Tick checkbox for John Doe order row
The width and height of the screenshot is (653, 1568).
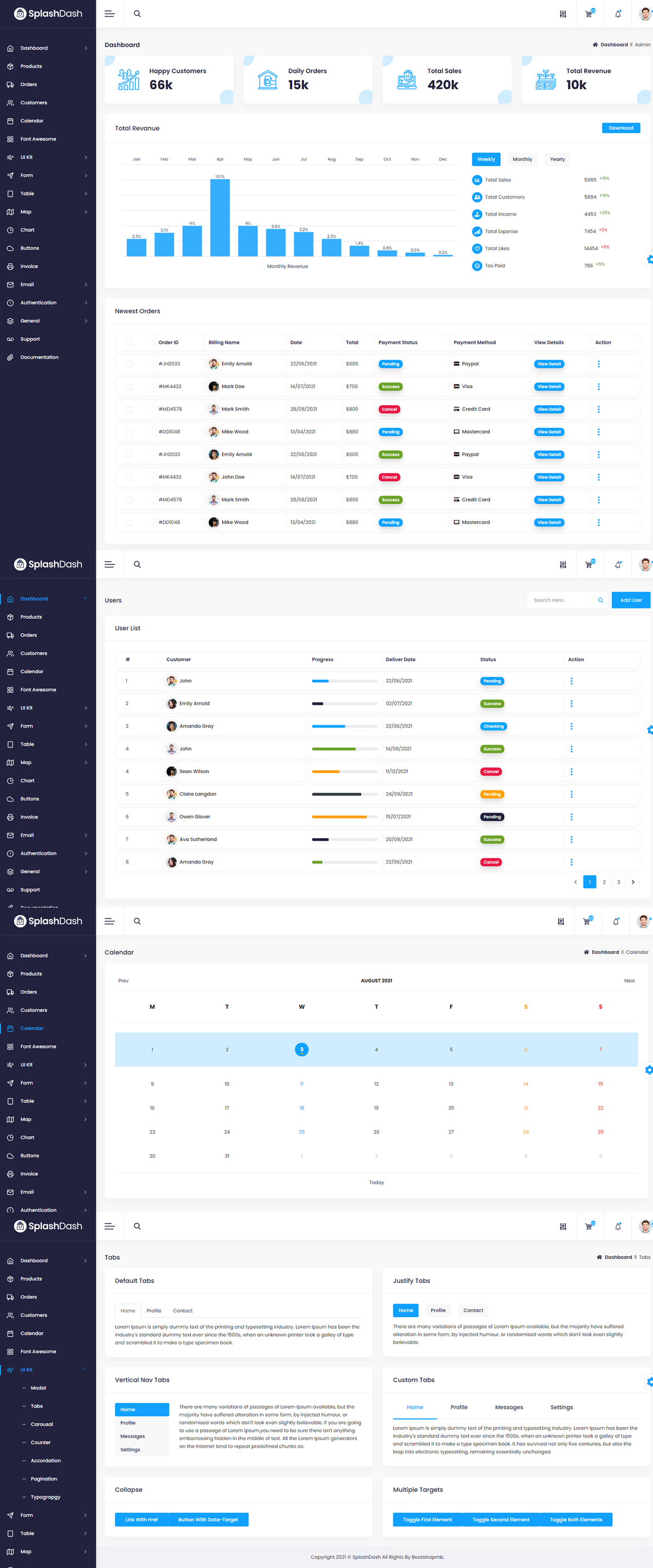point(128,477)
